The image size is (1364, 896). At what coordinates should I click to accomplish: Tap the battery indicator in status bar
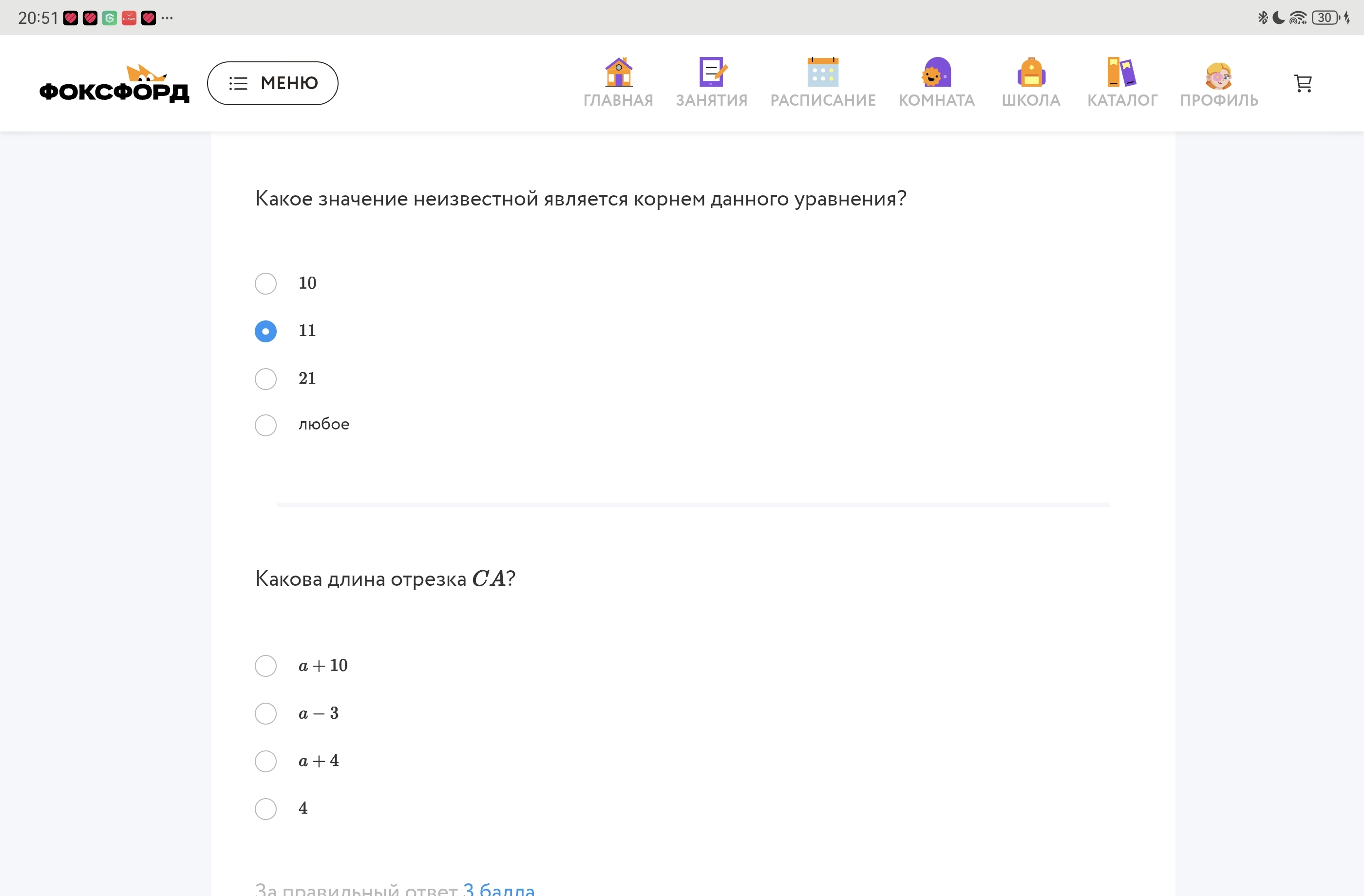[1325, 18]
